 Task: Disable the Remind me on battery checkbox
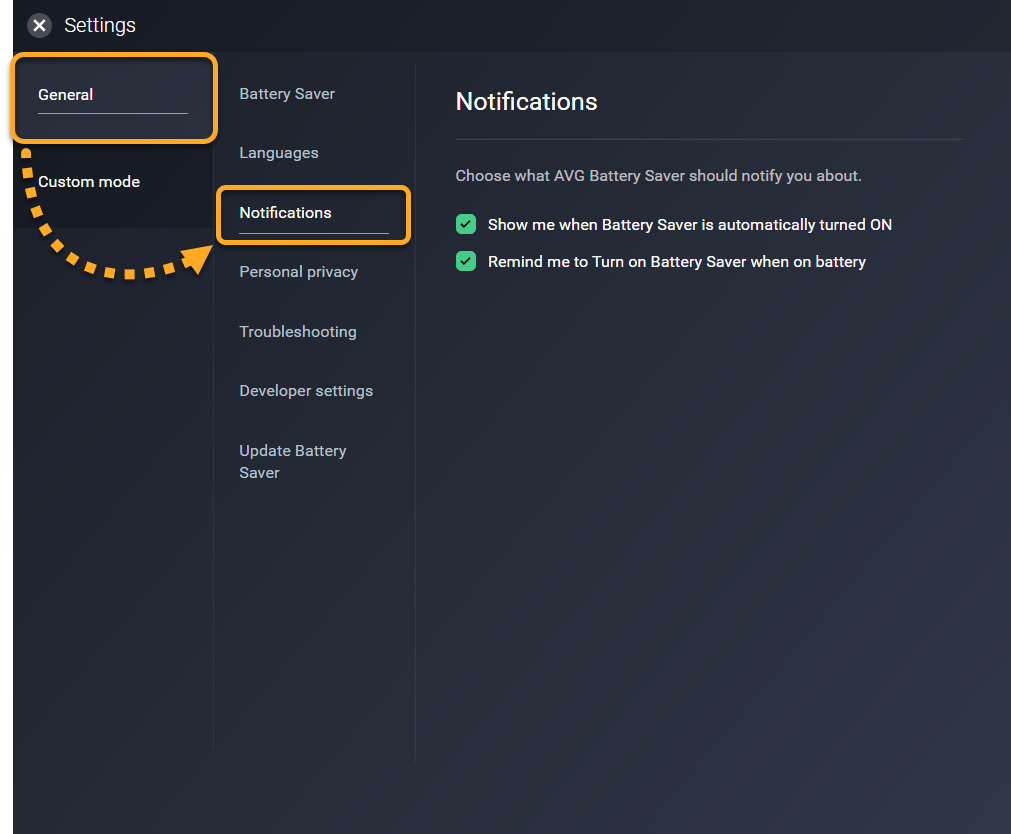click(466, 262)
